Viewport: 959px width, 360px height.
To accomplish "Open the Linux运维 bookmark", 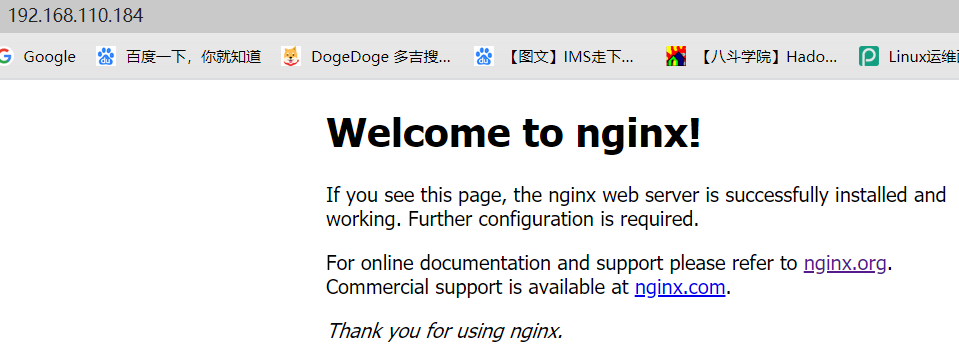I will click(909, 57).
